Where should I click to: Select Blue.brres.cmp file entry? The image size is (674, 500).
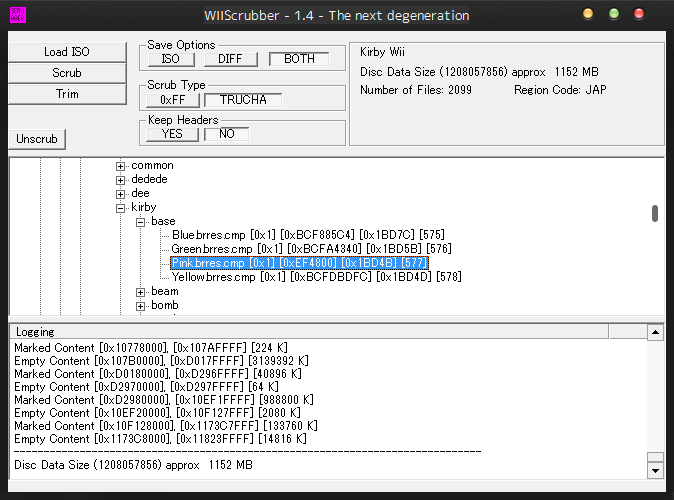coord(308,235)
